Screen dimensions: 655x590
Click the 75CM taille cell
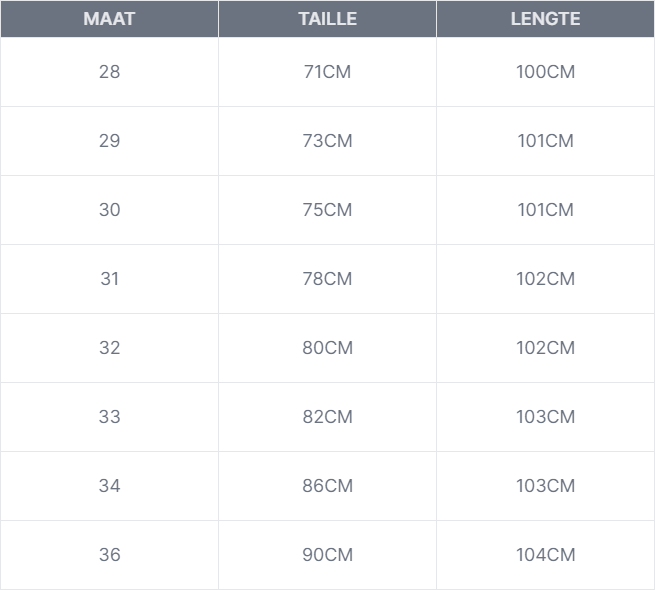click(327, 210)
